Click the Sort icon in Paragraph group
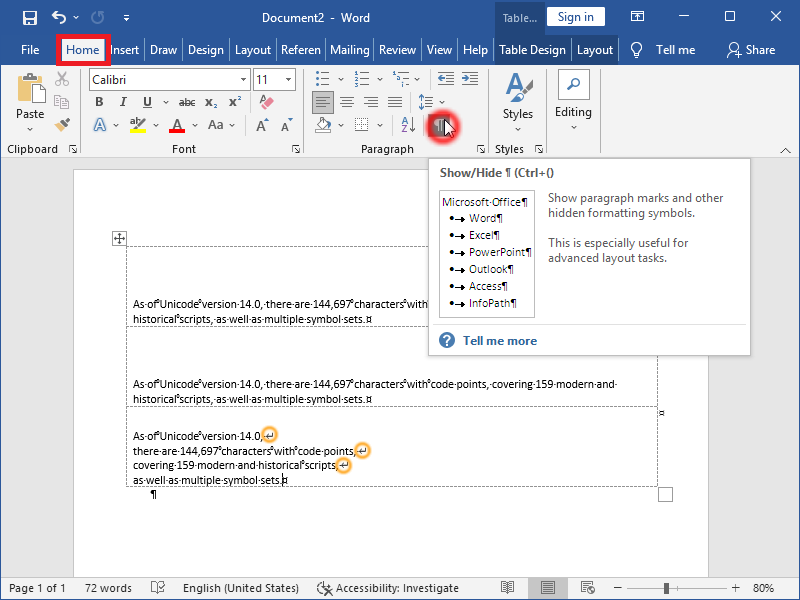 [407, 124]
